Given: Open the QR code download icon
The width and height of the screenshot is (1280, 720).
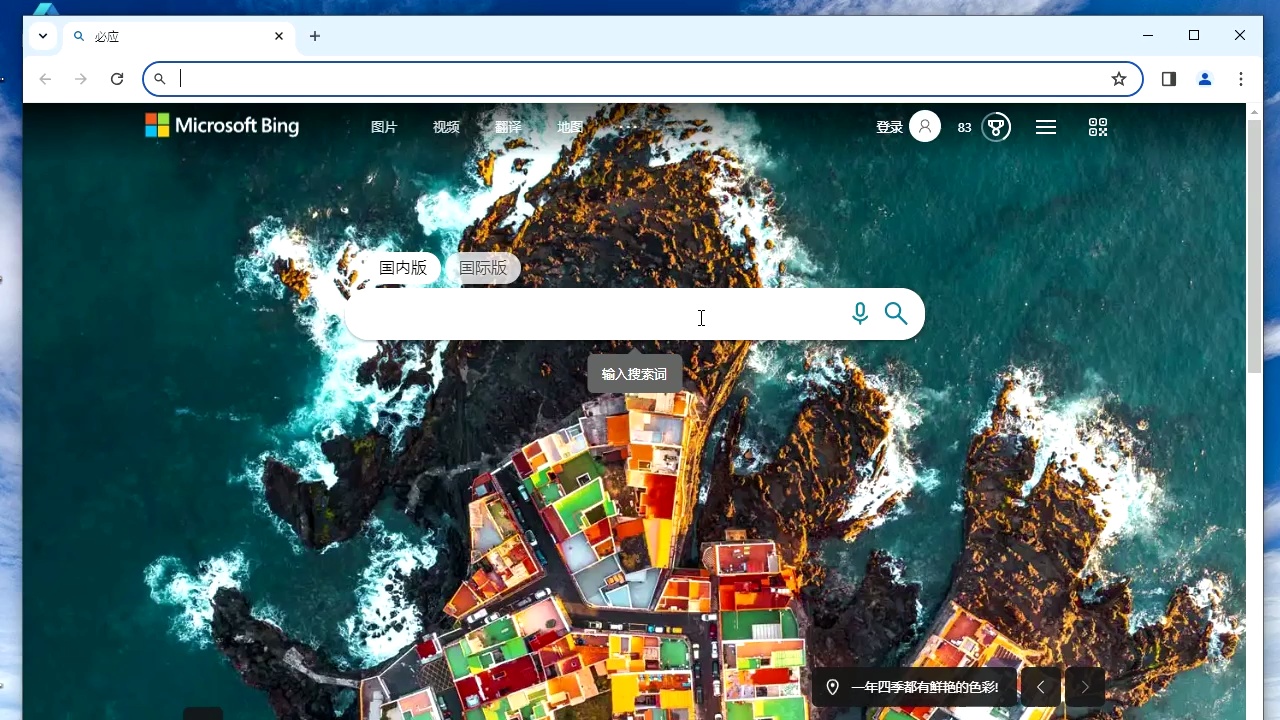Looking at the screenshot, I should click(1097, 127).
